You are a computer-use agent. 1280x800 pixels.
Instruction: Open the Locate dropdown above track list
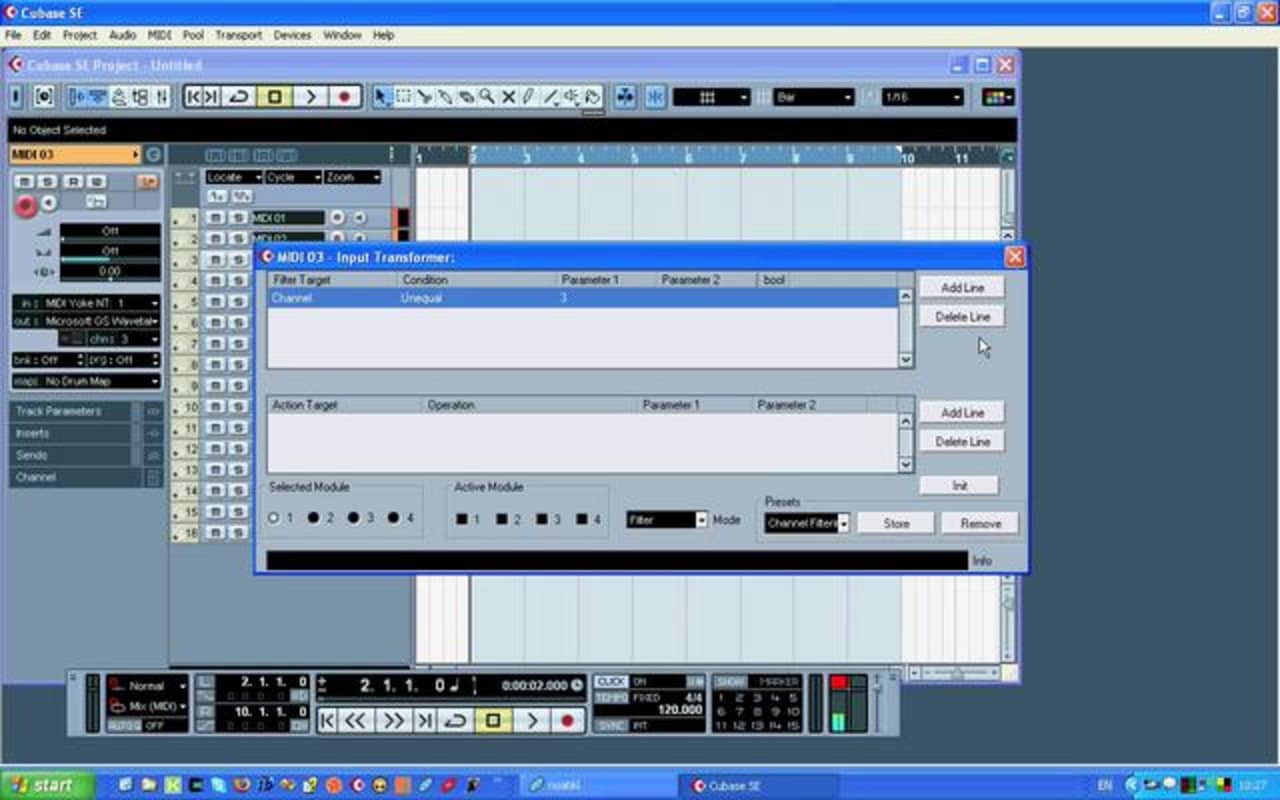234,177
